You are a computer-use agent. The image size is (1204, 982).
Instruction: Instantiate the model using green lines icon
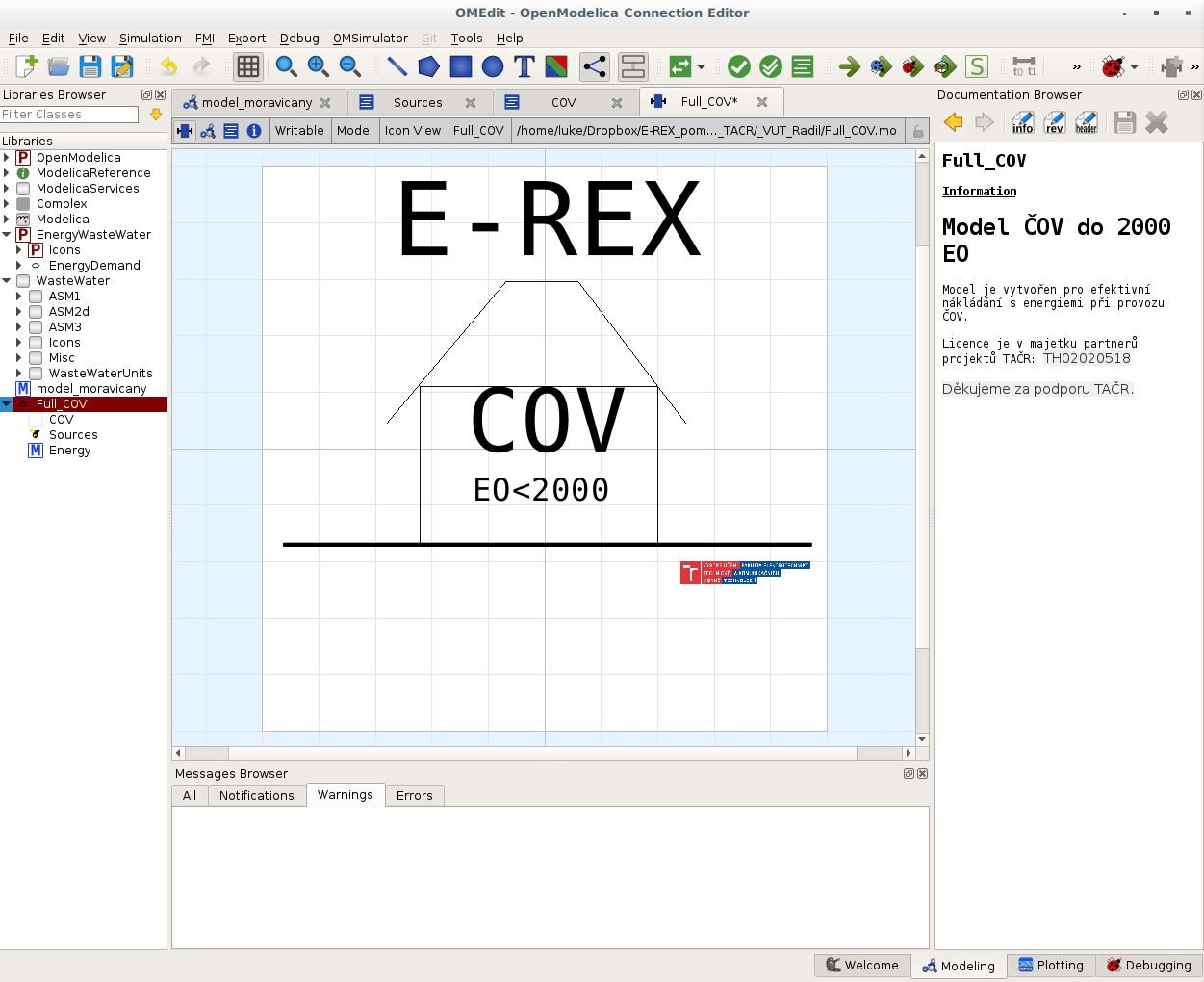[803, 66]
